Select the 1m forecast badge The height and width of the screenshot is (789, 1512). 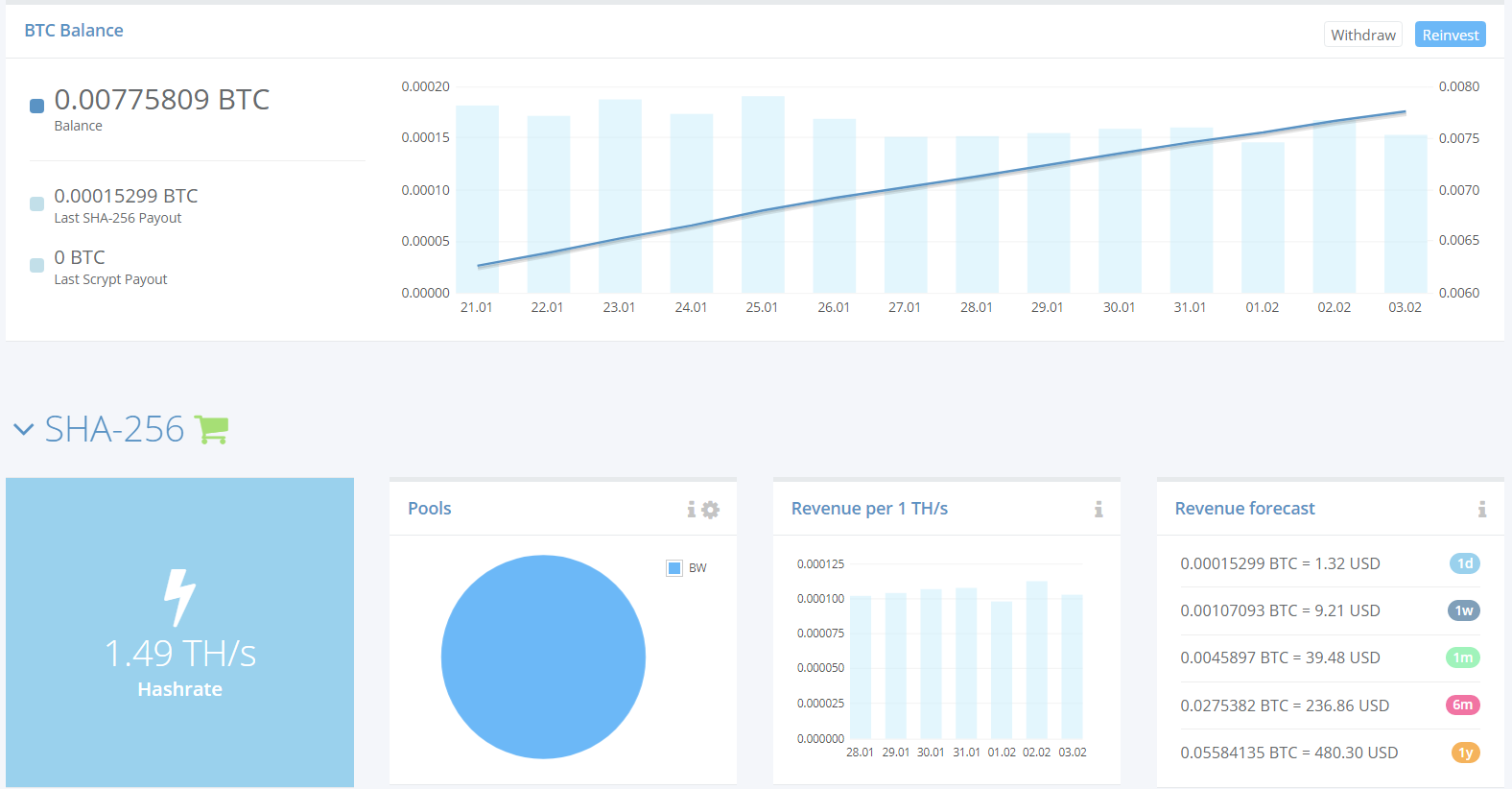point(1462,657)
